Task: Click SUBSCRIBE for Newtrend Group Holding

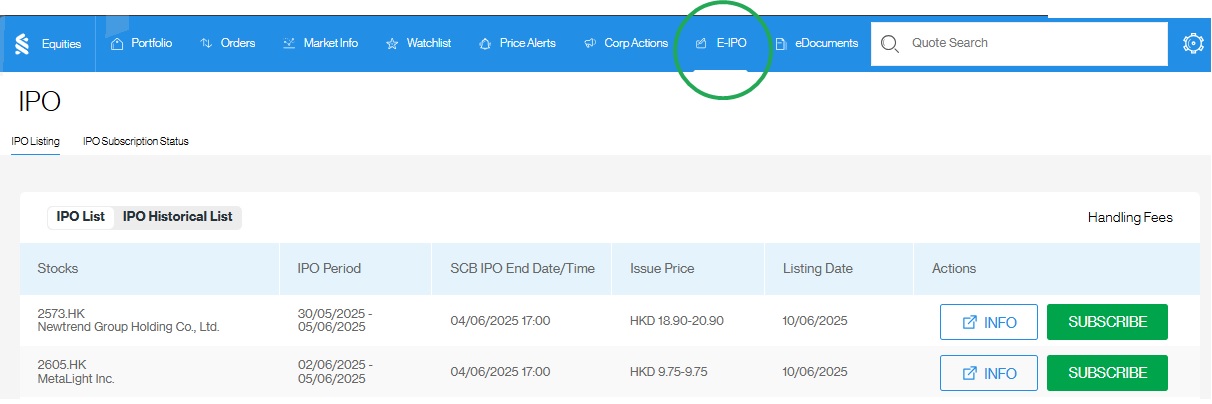Action: click(x=1107, y=322)
